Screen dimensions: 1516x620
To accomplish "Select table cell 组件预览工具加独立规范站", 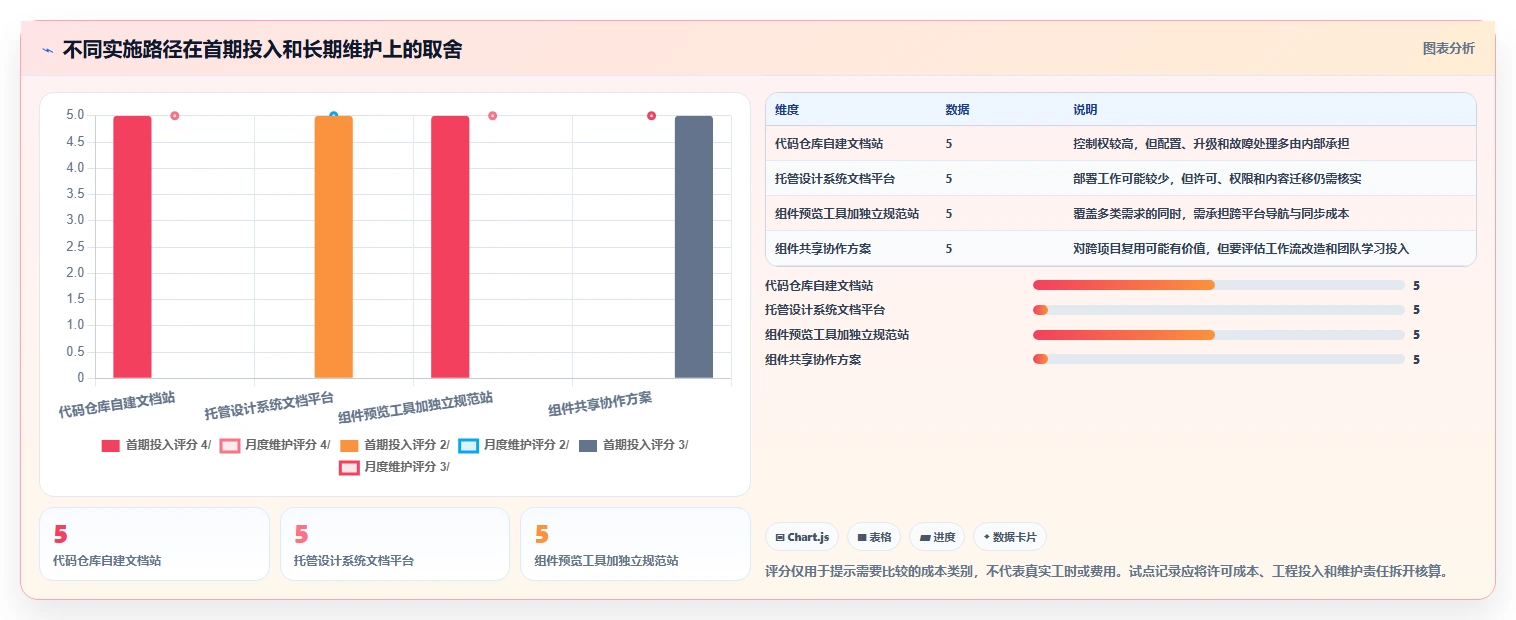I will tap(847, 214).
